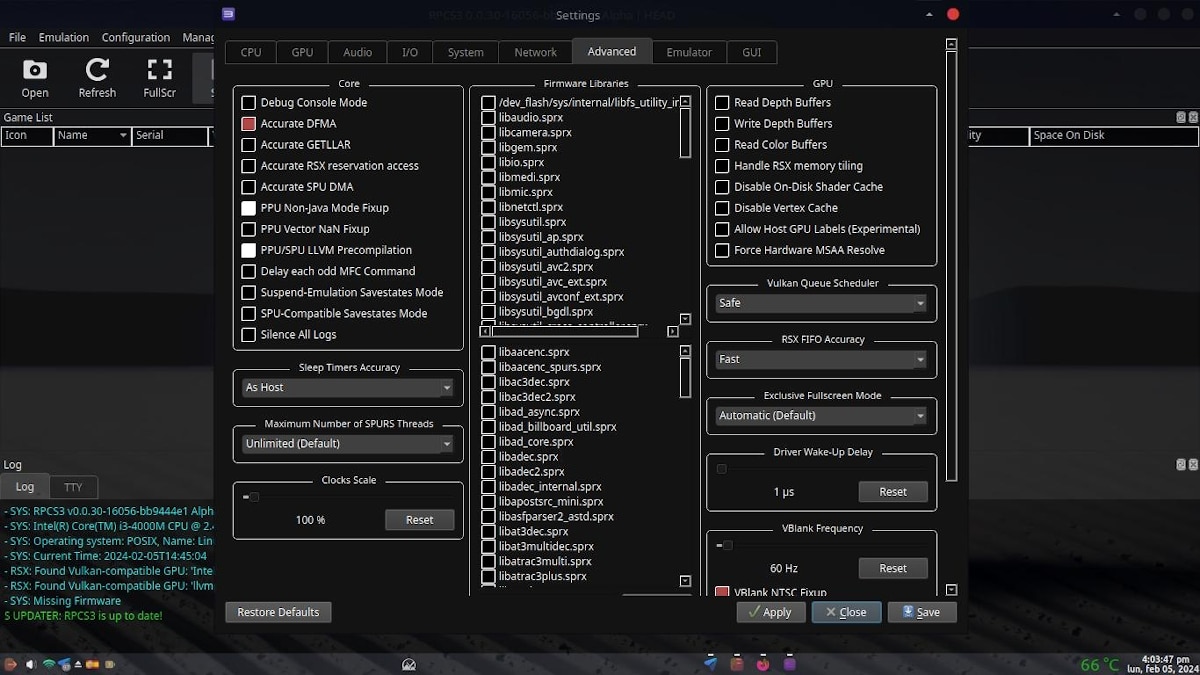The image size is (1200, 675).
Task: Click the Clocks Scale slider
Action: click(252, 497)
